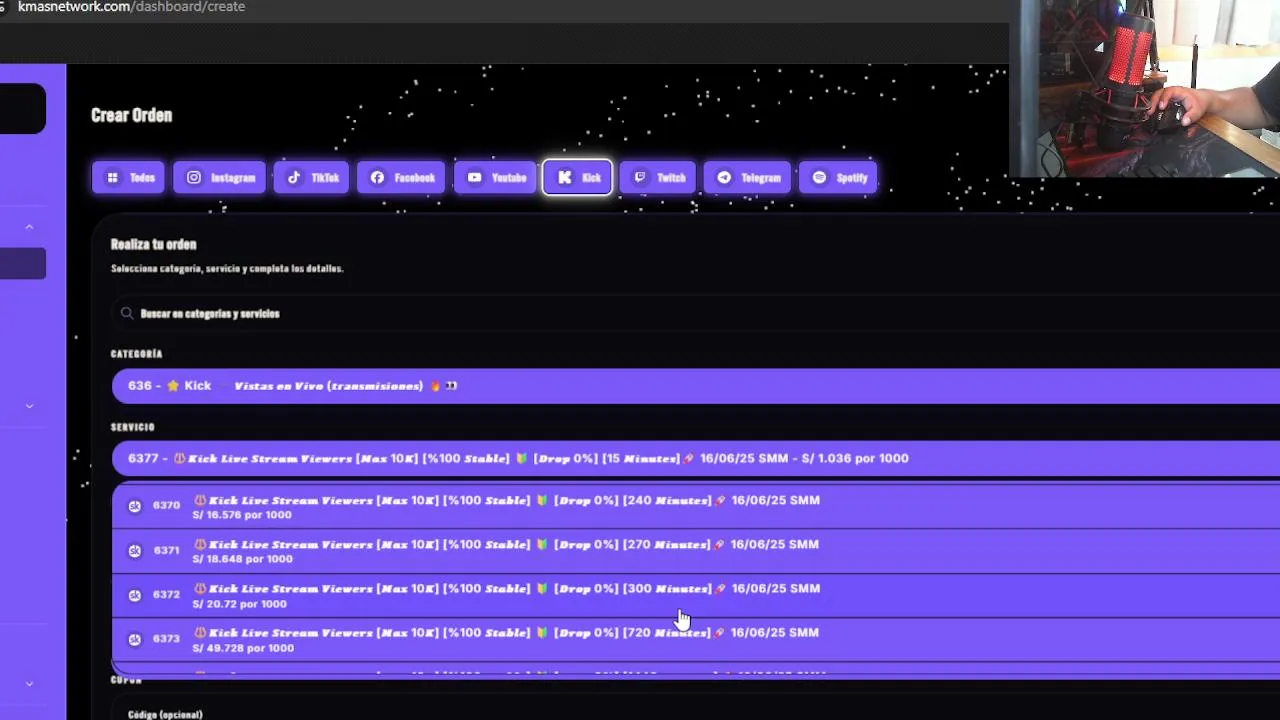This screenshot has width=1280, height=720.
Task: Click the browser URL kmasnetwork.com/dashboard/create
Action: (x=131, y=7)
